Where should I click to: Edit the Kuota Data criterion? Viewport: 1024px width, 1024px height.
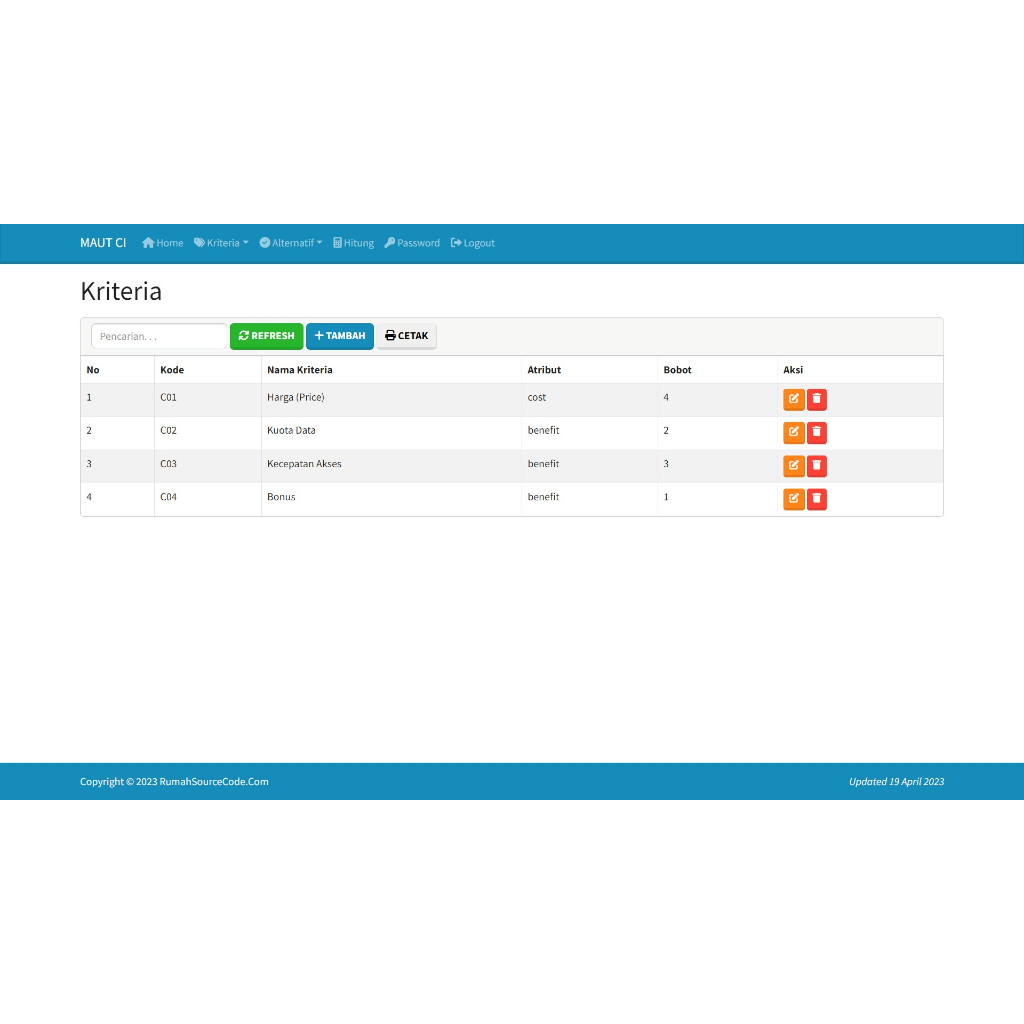click(x=793, y=432)
